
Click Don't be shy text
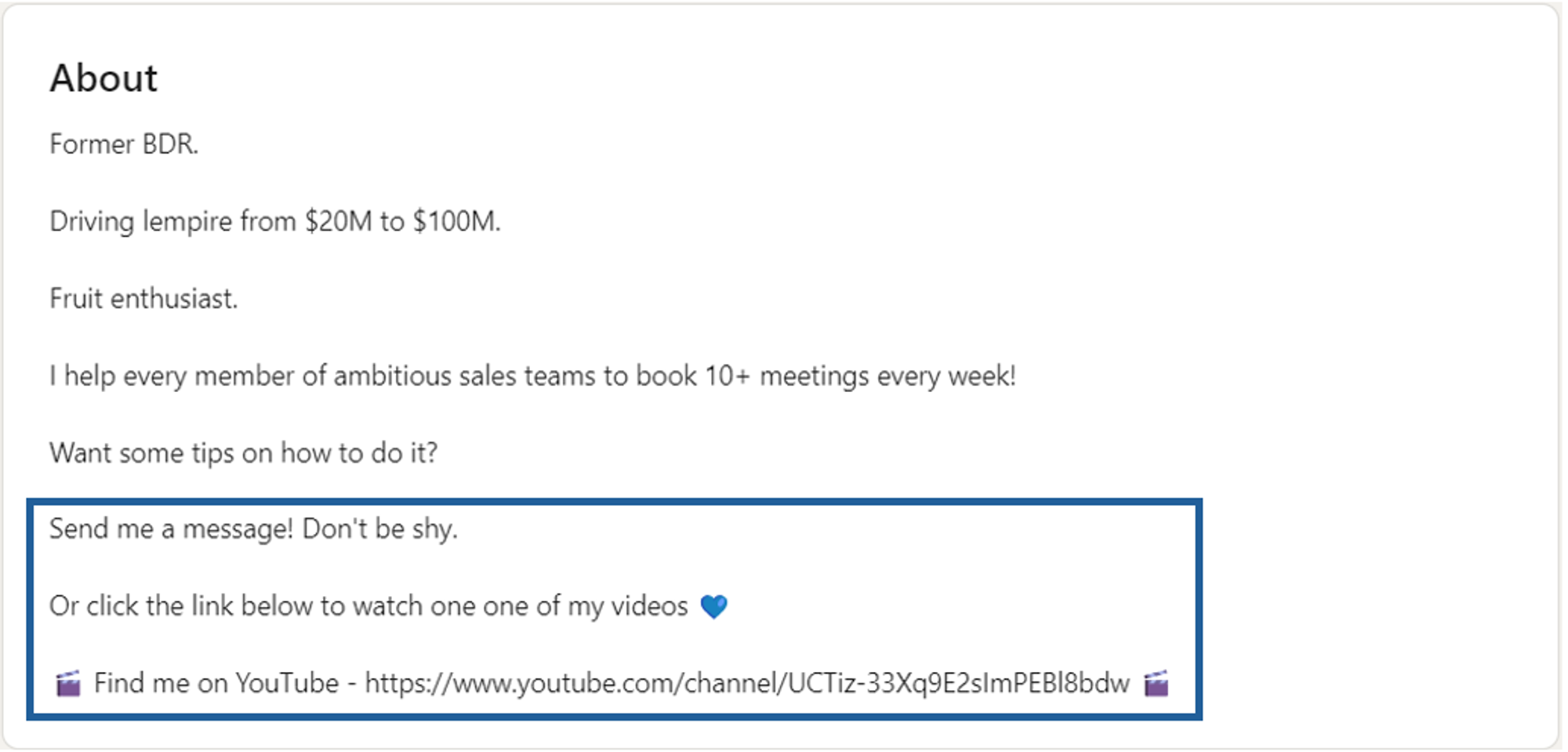click(380, 529)
